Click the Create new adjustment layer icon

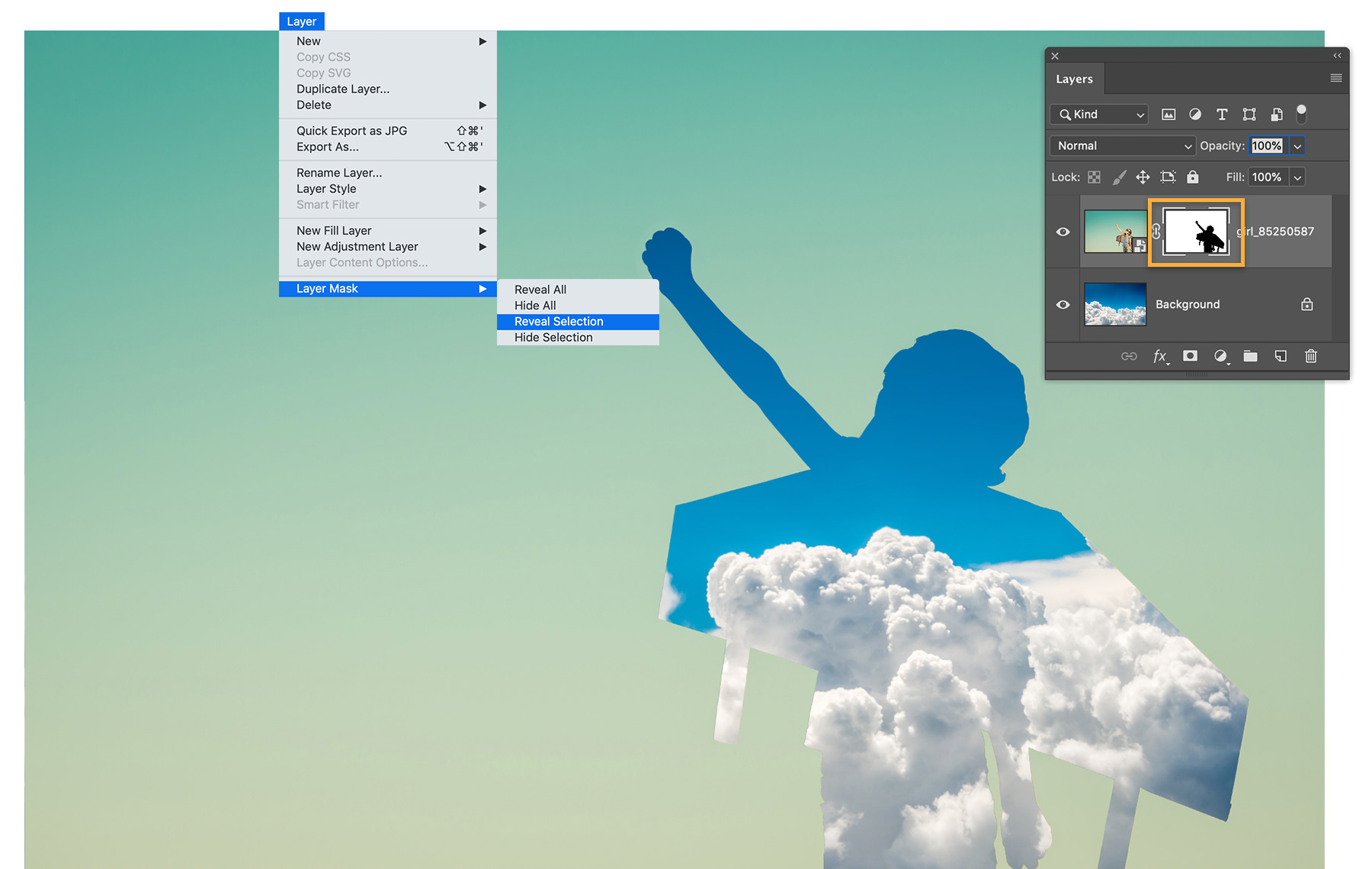point(1221,356)
